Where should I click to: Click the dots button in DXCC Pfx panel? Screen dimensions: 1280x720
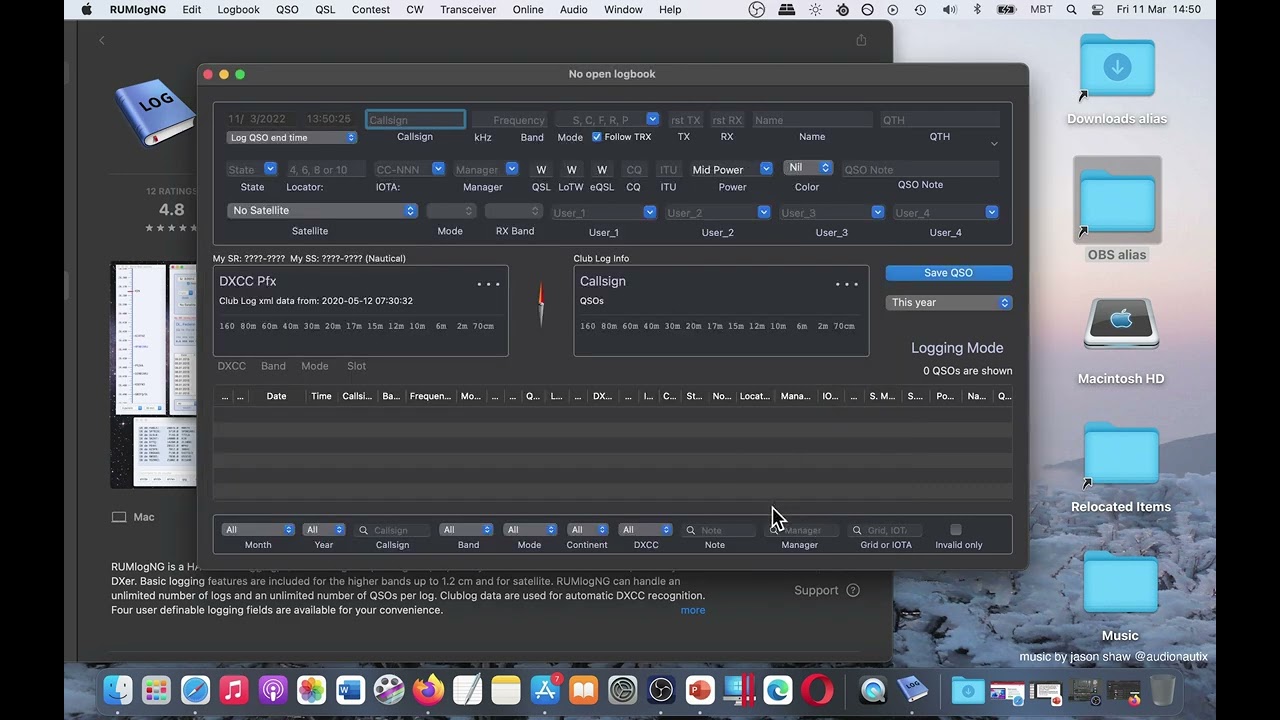(x=488, y=284)
